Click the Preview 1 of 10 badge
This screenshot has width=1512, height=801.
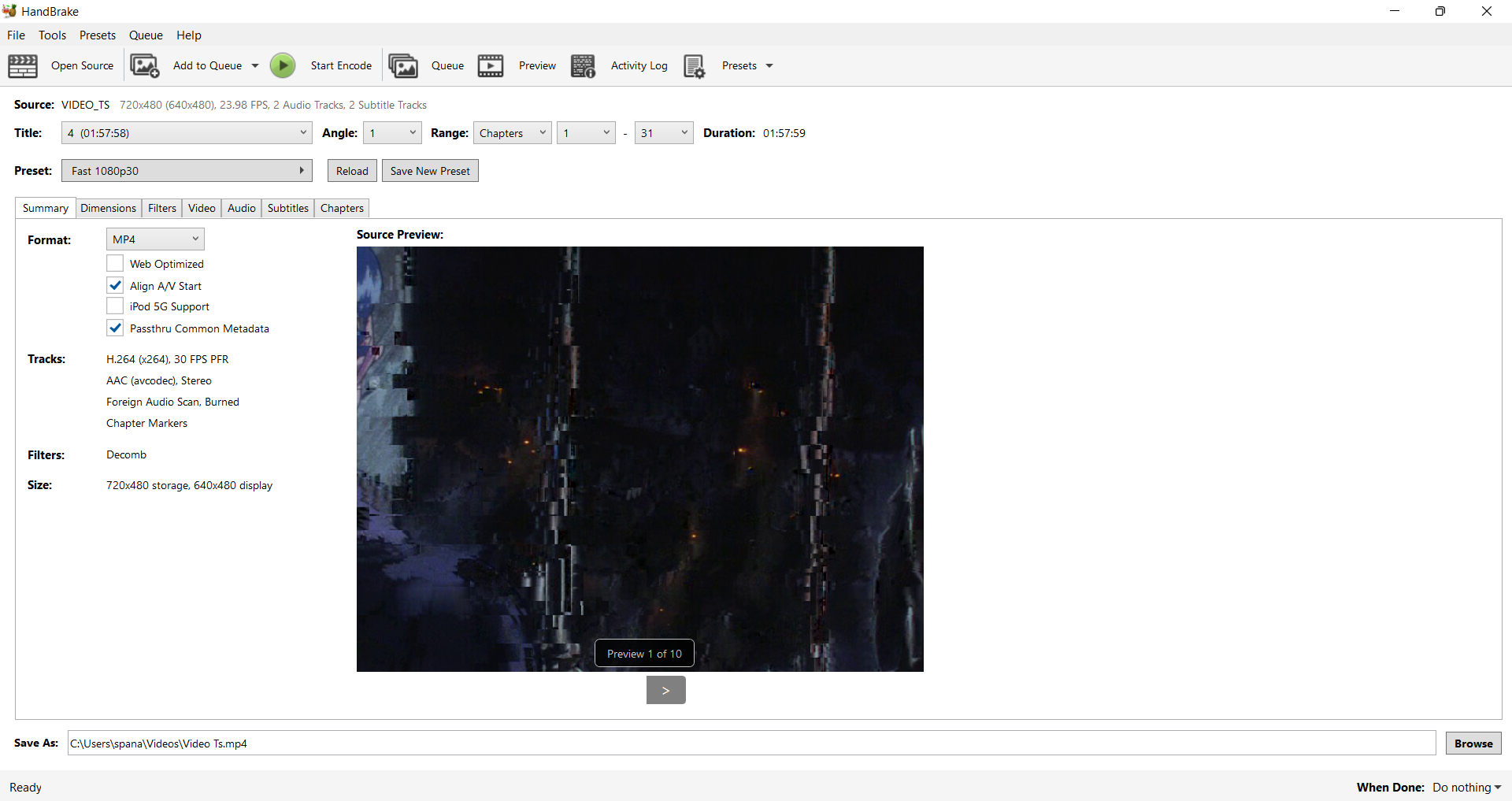pyautogui.click(x=644, y=654)
